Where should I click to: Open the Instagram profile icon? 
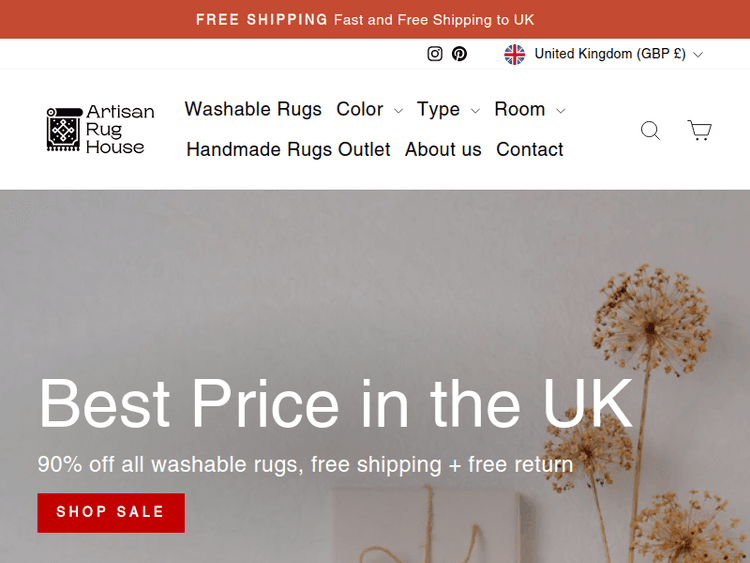click(x=434, y=54)
